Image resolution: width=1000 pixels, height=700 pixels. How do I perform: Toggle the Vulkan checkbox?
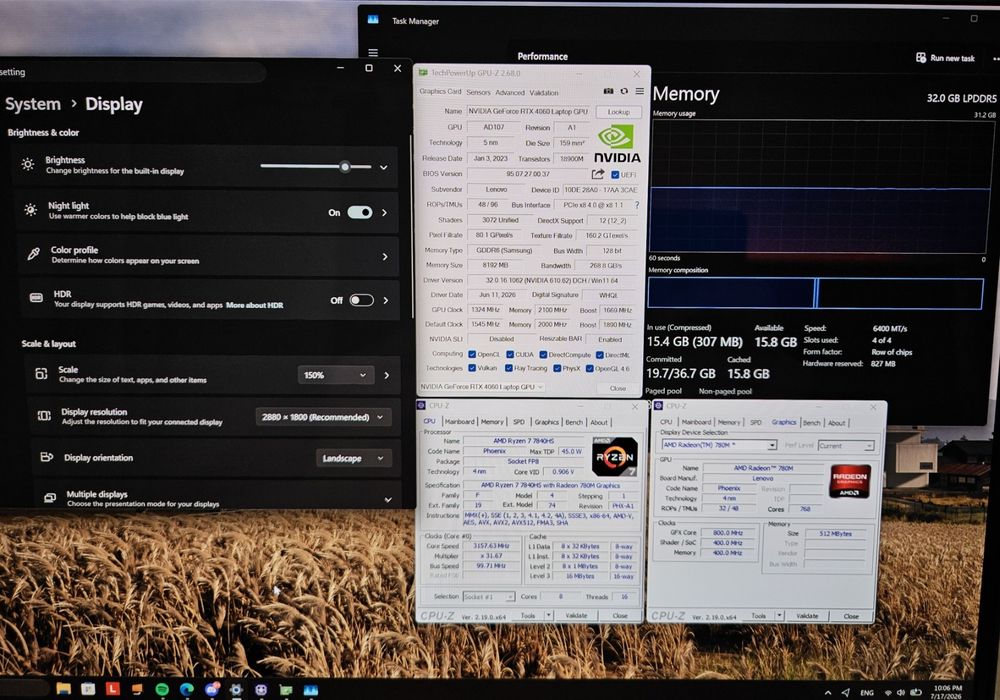point(472,368)
